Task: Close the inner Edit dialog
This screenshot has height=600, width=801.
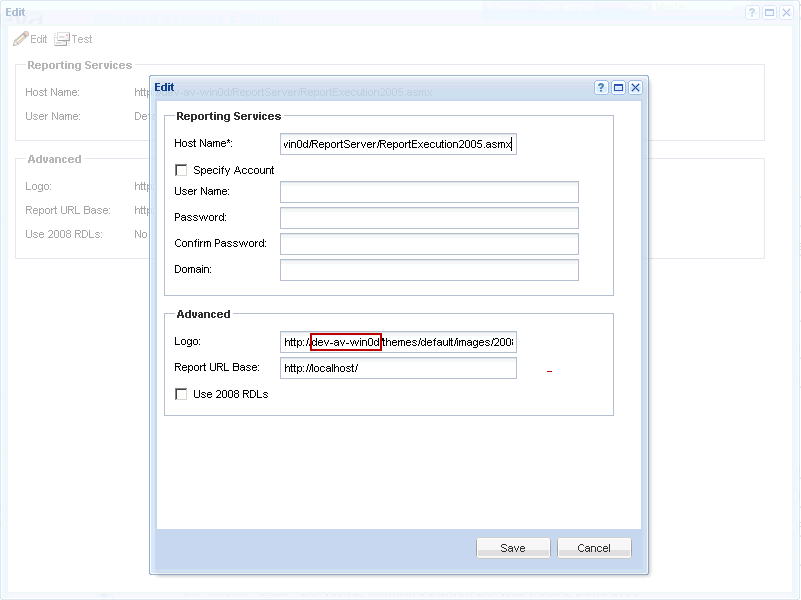Action: [635, 88]
